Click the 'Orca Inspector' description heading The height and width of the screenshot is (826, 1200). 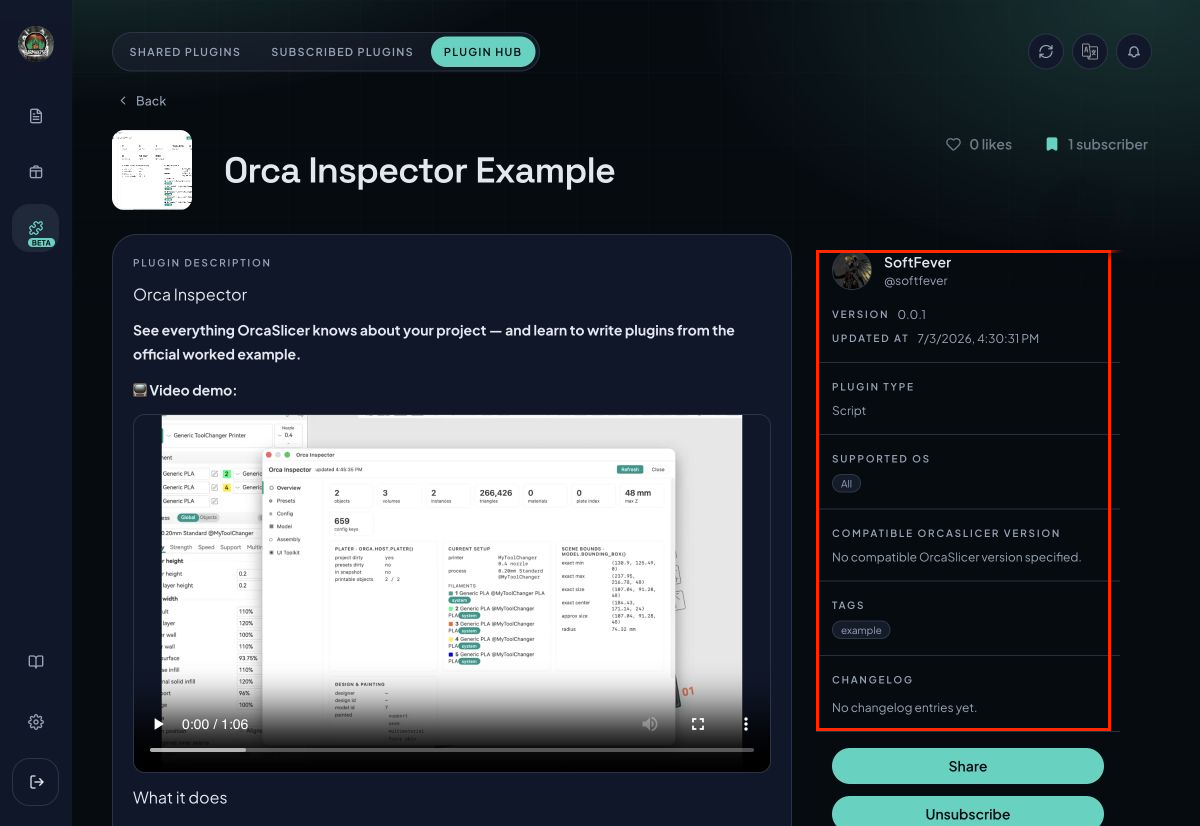coord(190,295)
